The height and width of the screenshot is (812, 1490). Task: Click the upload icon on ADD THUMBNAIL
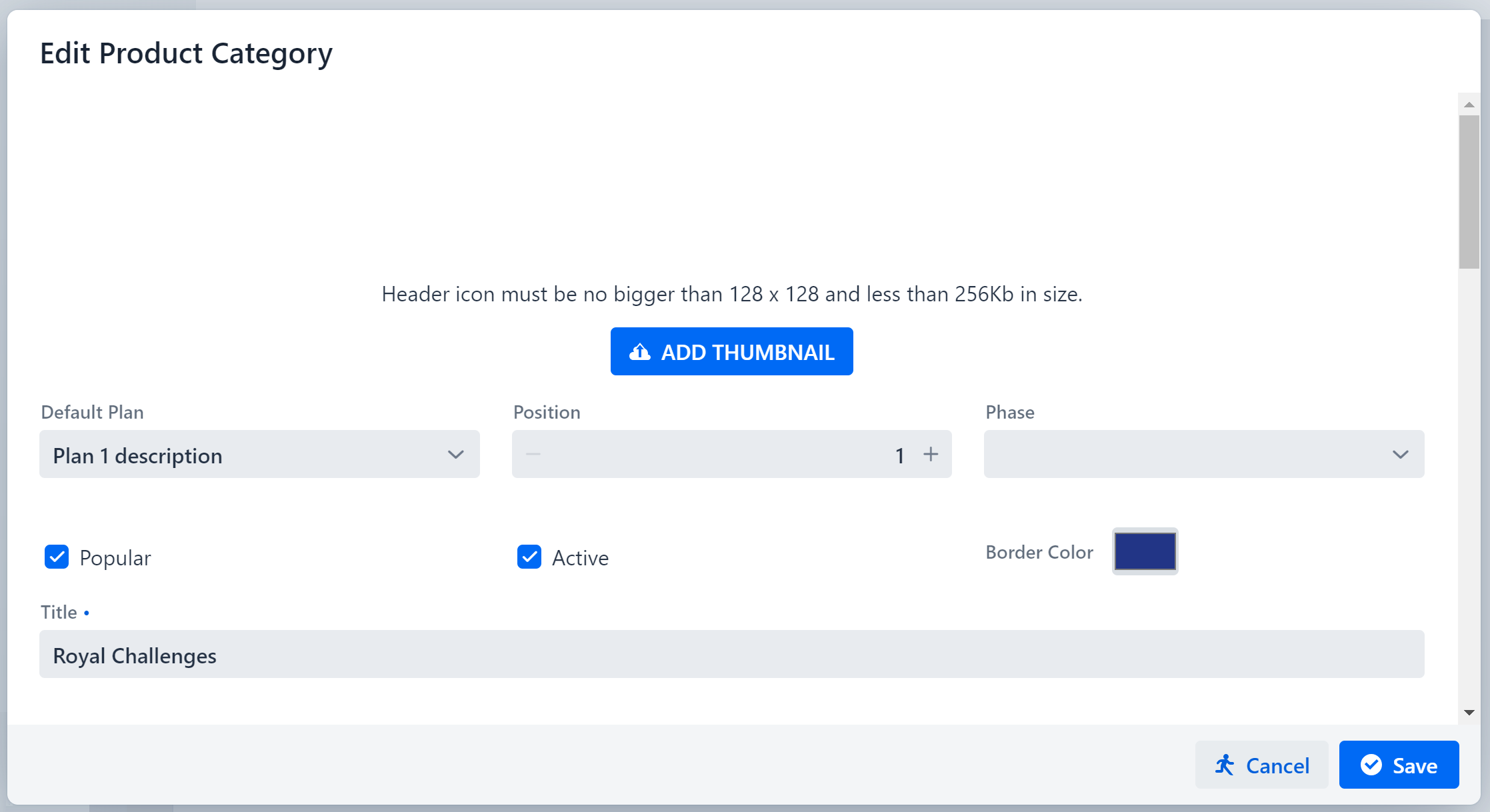point(640,351)
